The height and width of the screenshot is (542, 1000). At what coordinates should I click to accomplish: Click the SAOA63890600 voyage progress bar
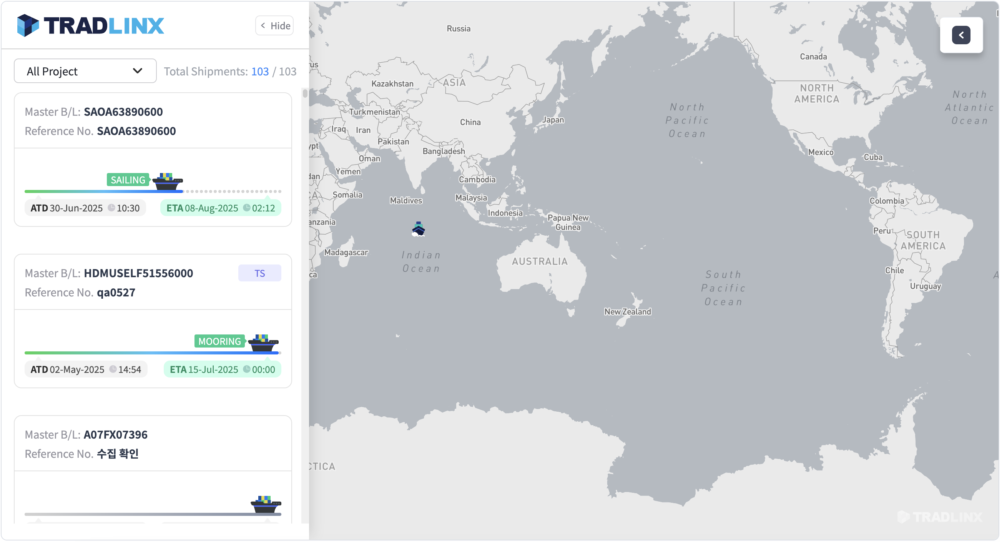(153, 191)
